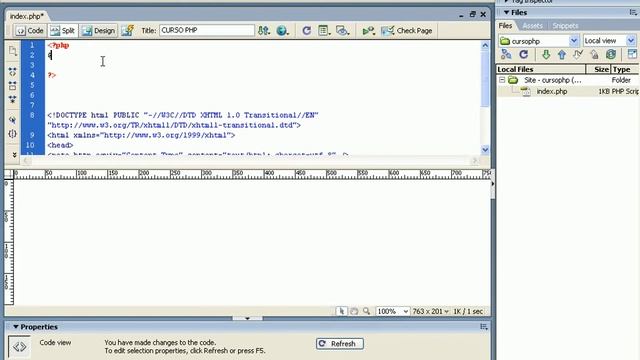Click Collapse Full Tag icon
640x360 pixels.
click(13, 72)
